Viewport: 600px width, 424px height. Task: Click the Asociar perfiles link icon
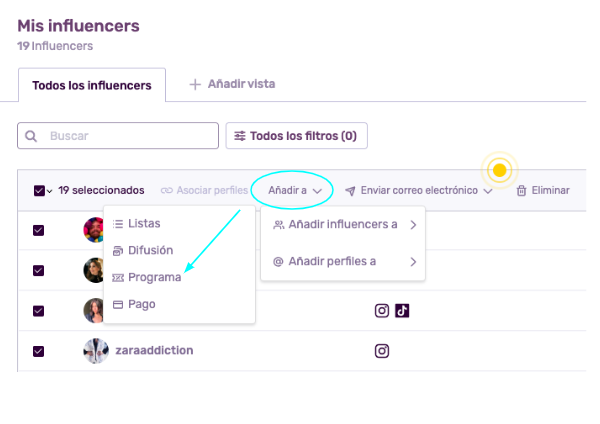[x=166, y=190]
